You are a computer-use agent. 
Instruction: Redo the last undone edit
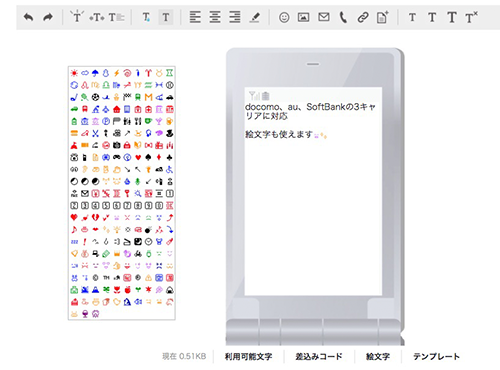click(48, 17)
